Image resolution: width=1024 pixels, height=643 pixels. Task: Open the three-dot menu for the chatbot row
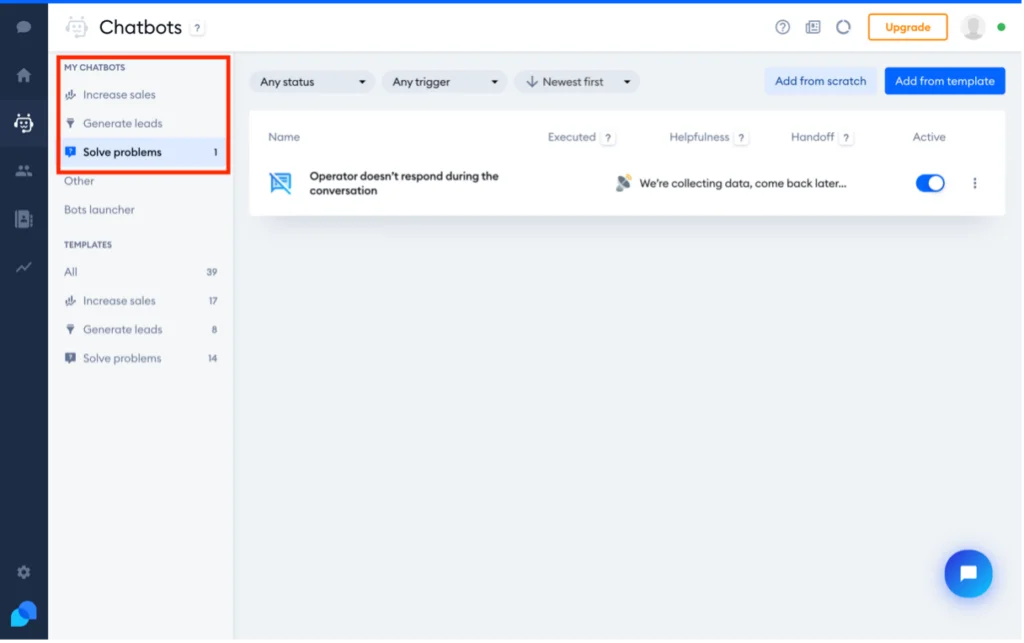[x=975, y=183]
